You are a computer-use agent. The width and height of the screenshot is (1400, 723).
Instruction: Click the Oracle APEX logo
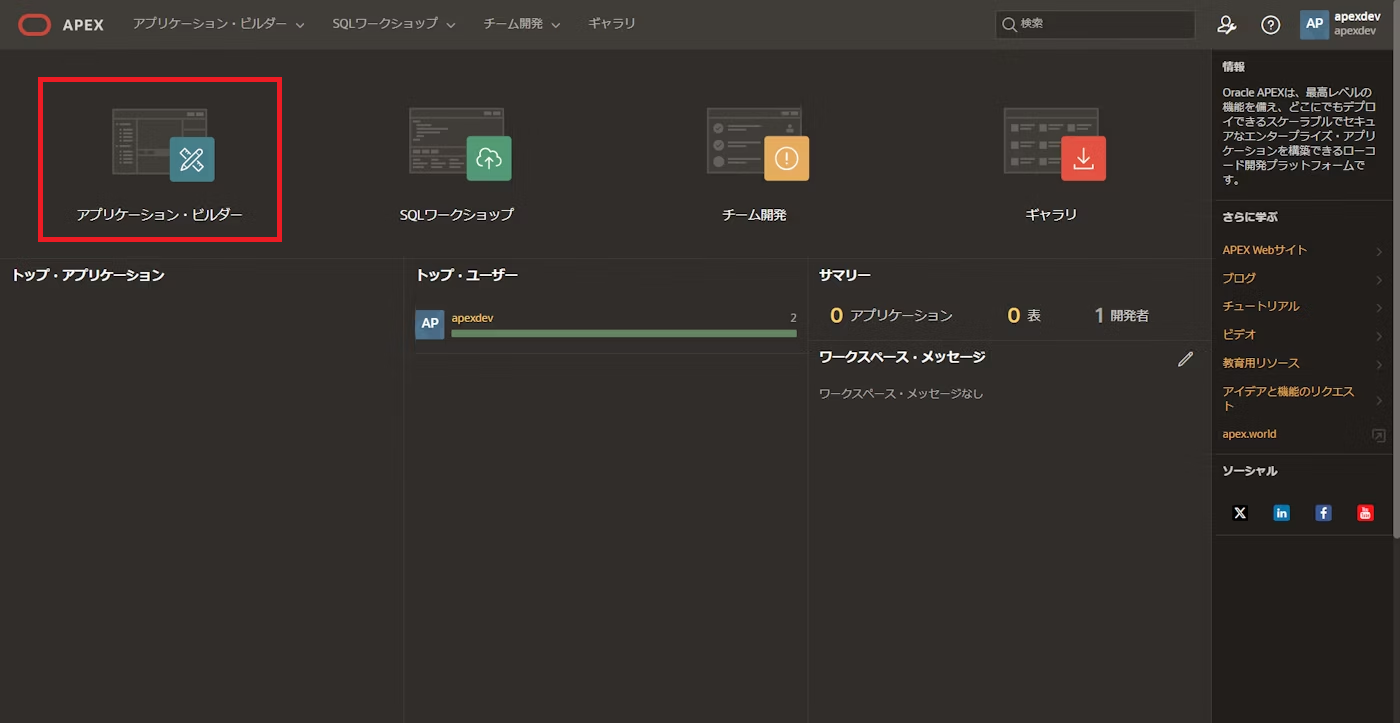(61, 25)
